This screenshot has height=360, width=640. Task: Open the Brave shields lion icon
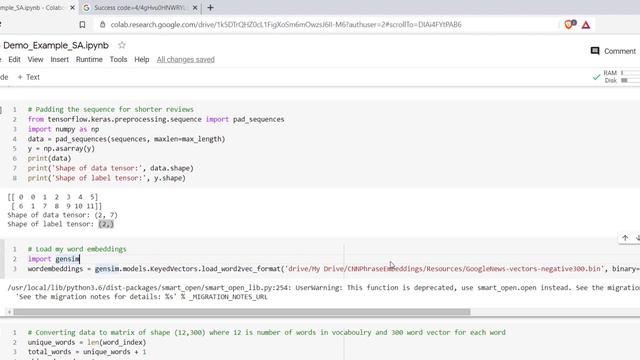(x=570, y=24)
